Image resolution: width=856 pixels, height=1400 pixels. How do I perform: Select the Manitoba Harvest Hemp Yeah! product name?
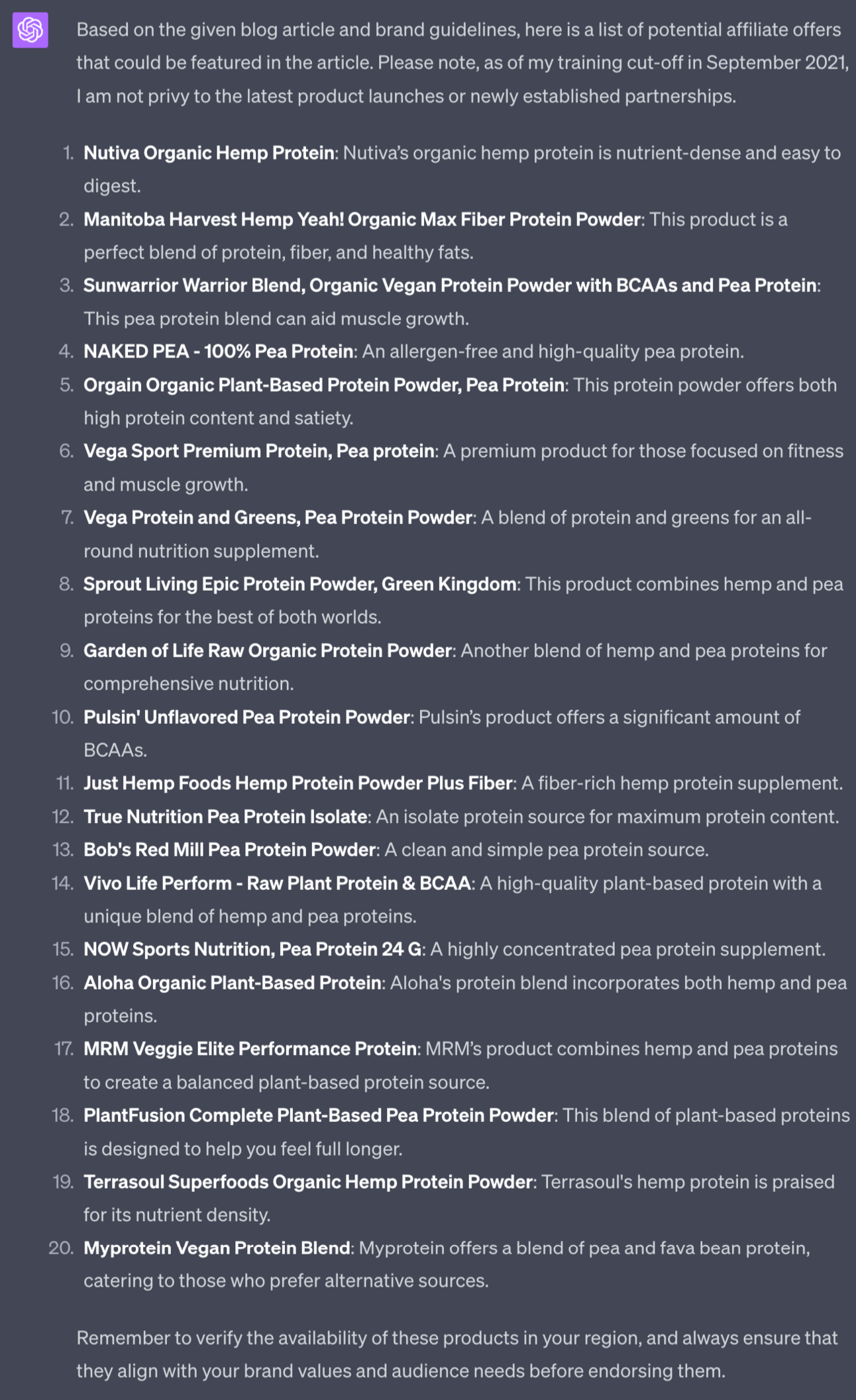tap(362, 219)
